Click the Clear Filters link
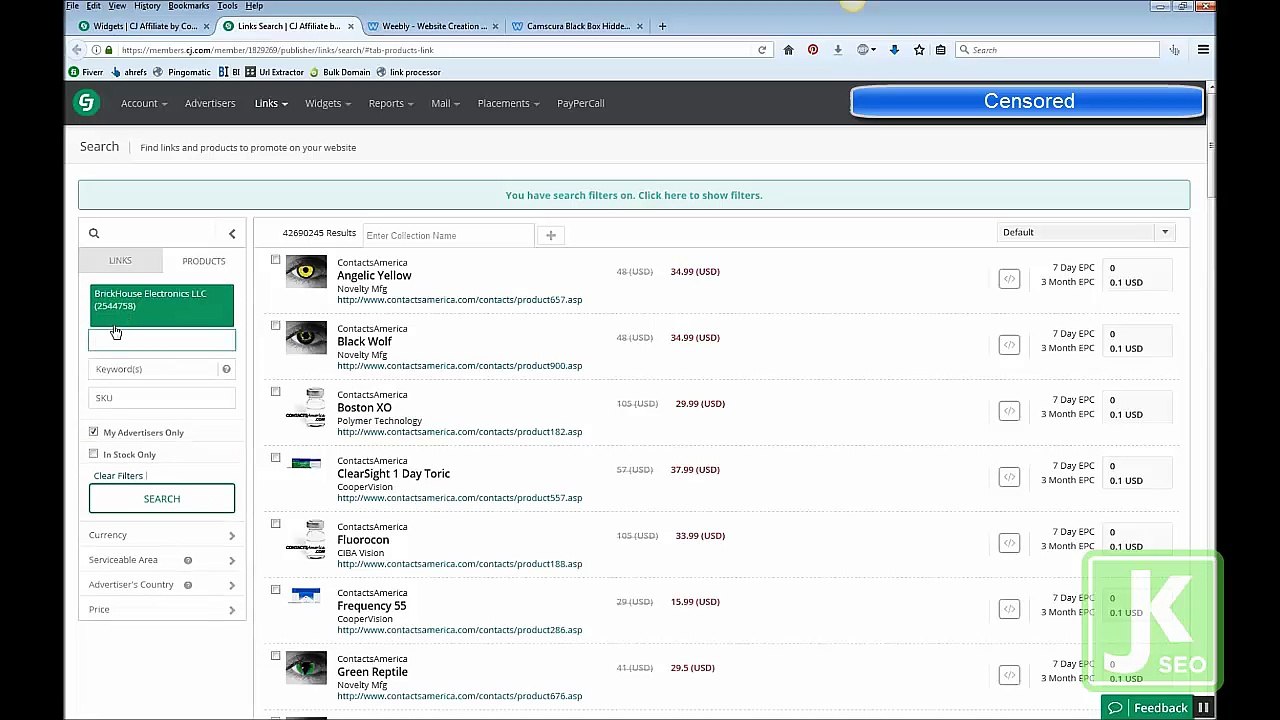This screenshot has width=1280, height=720. click(118, 476)
